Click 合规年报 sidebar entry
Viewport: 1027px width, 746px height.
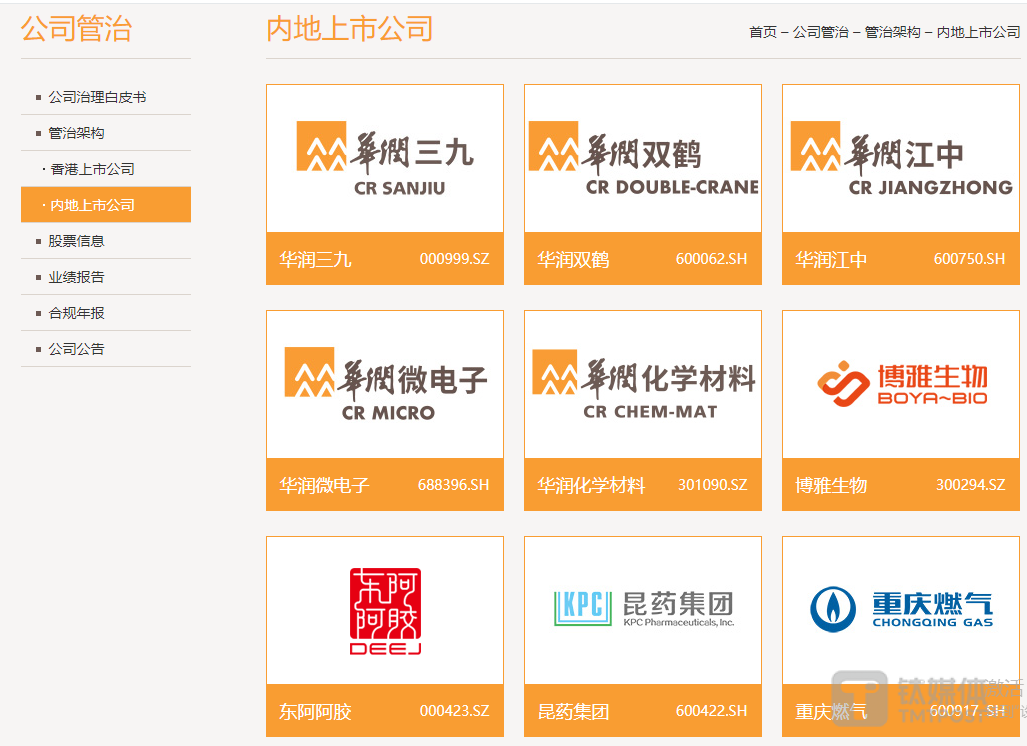[x=76, y=313]
